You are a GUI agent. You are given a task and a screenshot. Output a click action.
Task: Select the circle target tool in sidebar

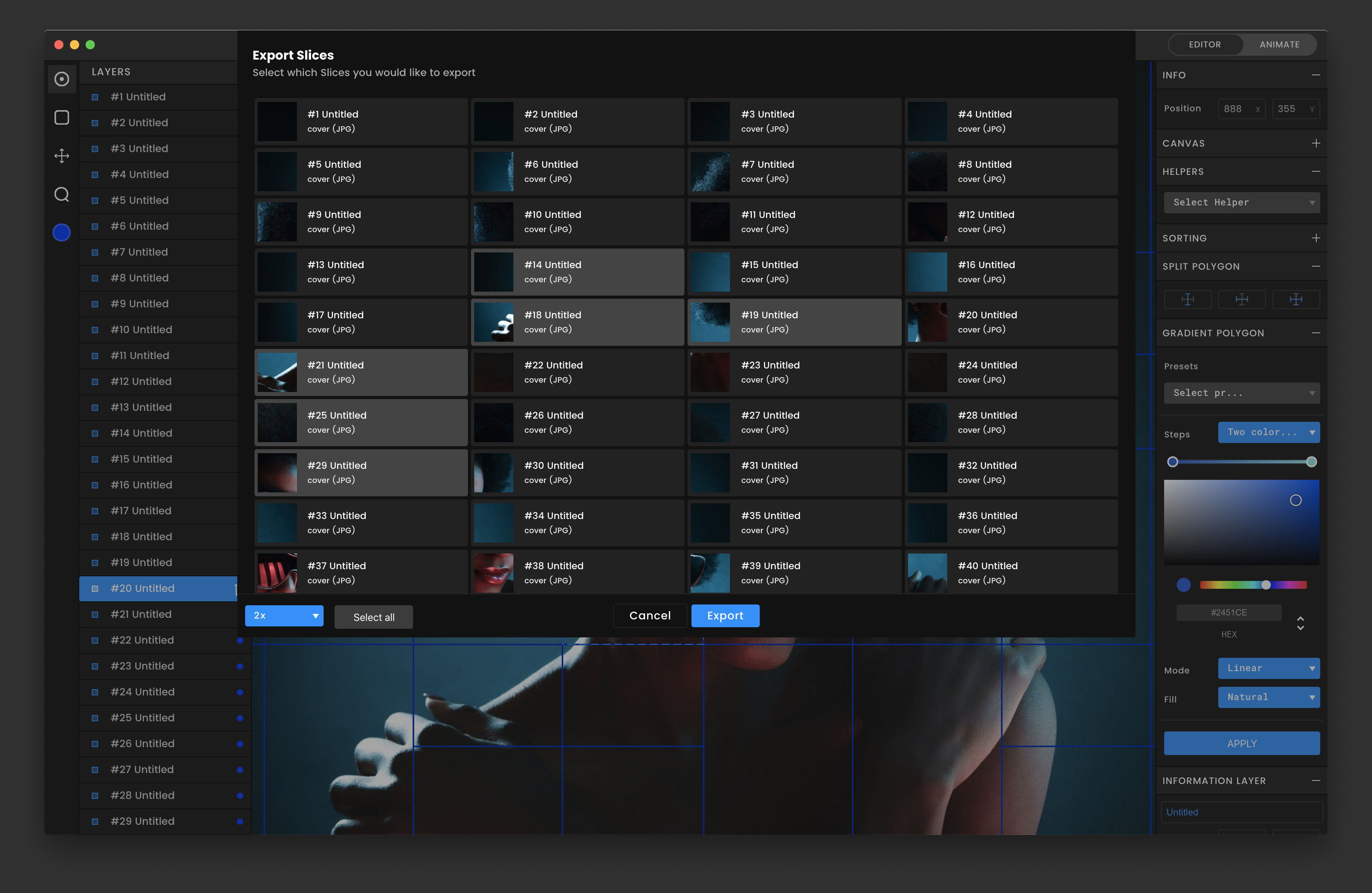(62, 79)
